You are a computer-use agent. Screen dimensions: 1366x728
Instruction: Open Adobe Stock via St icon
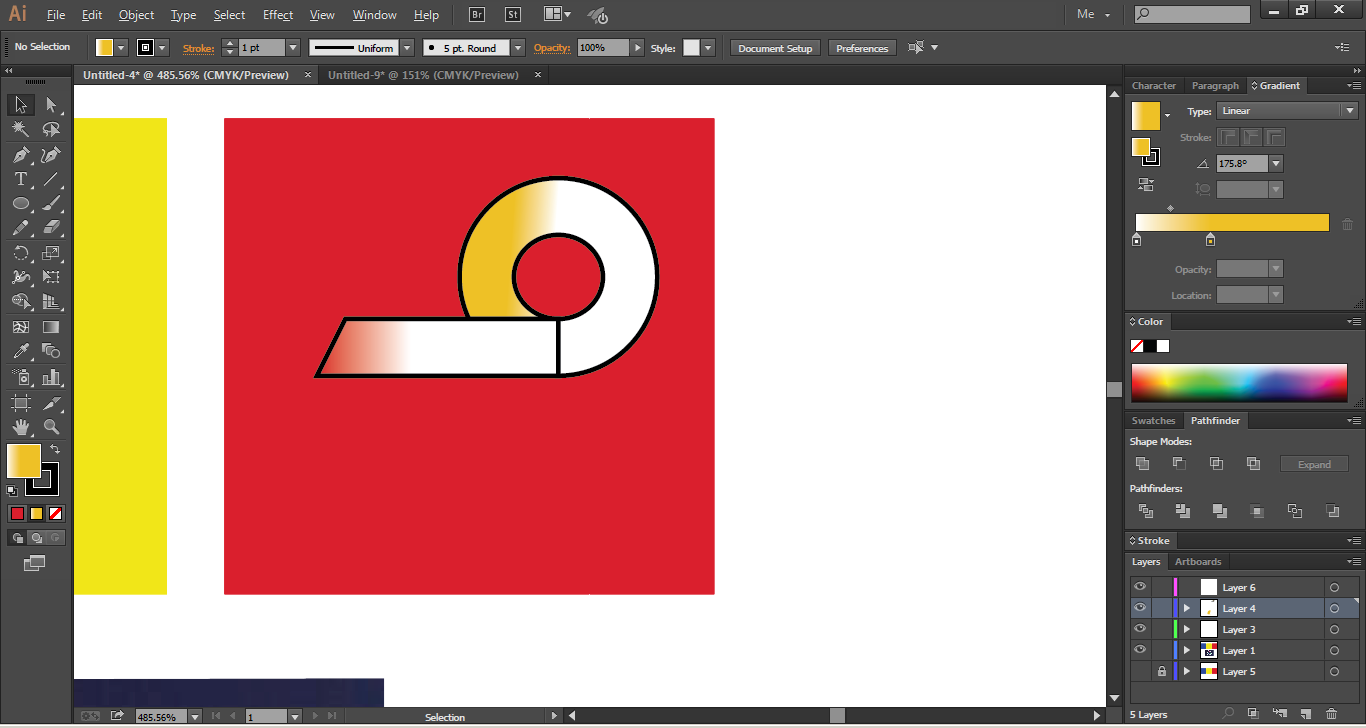point(513,15)
